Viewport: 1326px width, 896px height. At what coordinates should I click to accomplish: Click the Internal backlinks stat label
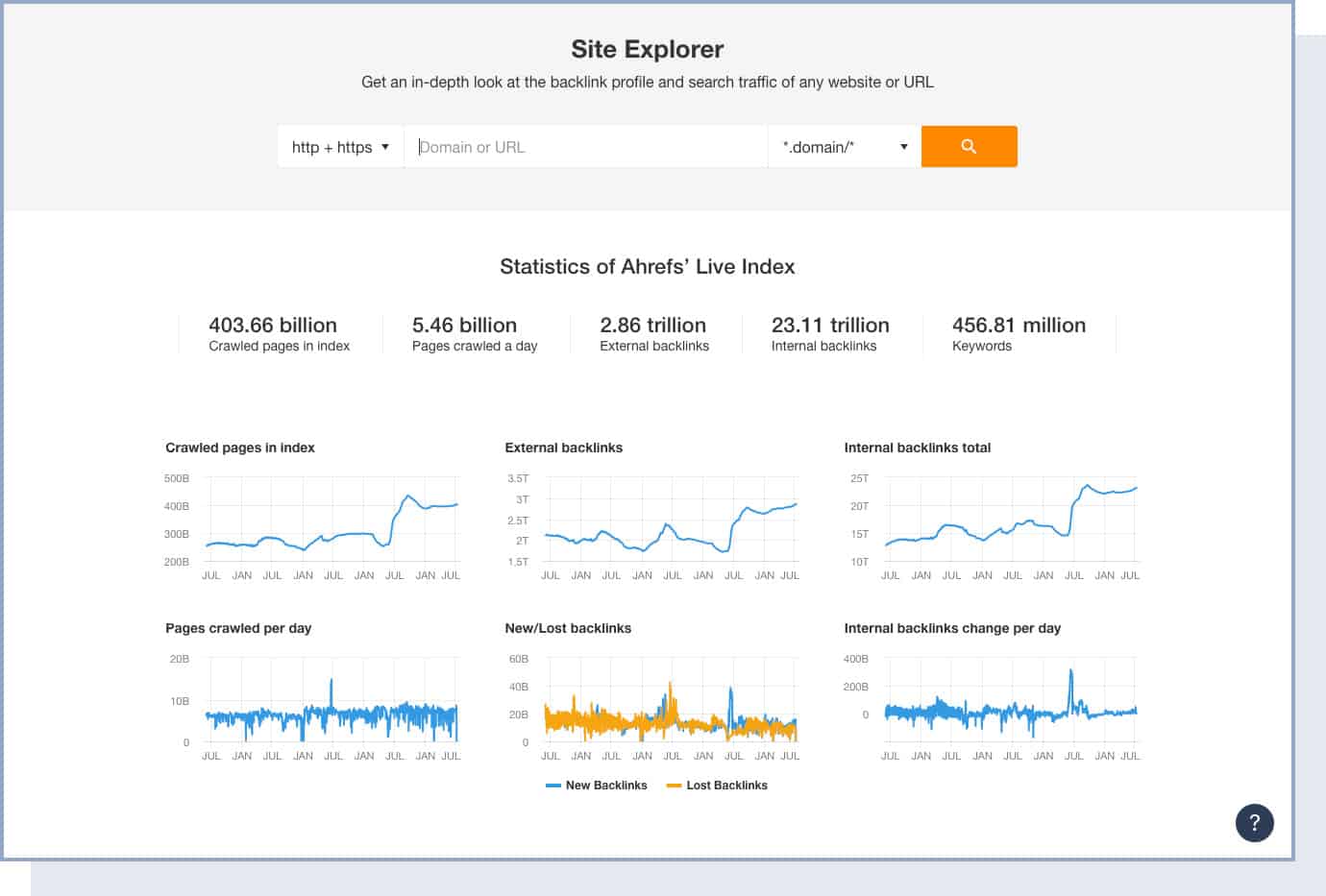pos(823,346)
